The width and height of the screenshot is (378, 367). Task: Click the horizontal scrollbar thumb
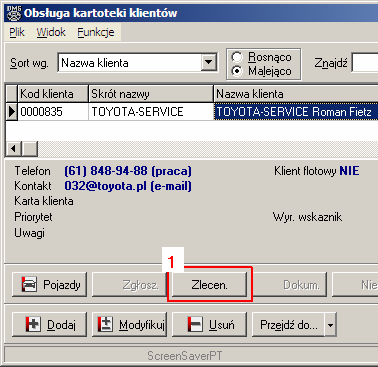point(30,148)
